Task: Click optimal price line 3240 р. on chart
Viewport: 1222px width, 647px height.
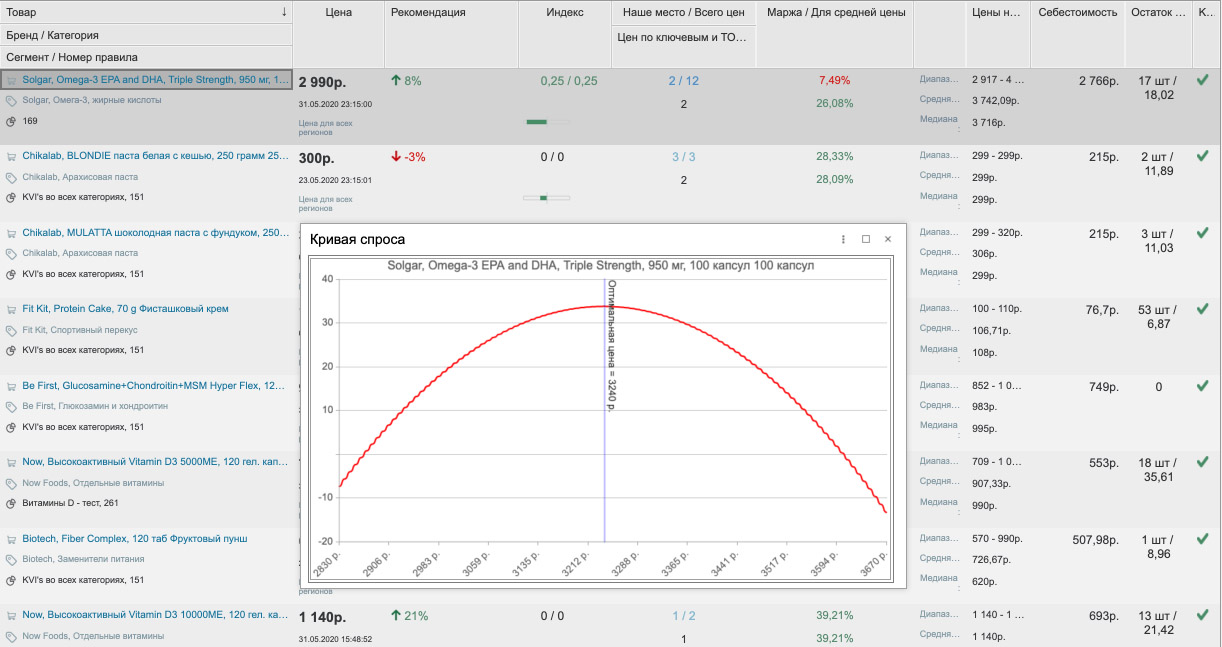Action: pyautogui.click(x=605, y=410)
